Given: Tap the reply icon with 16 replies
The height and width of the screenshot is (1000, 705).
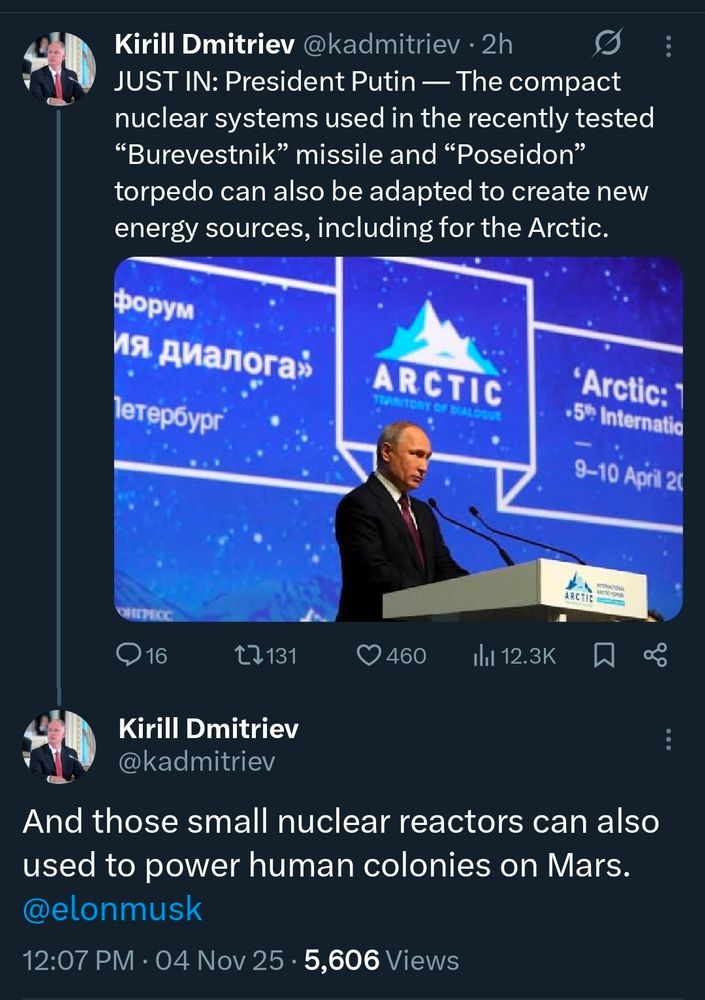Looking at the screenshot, I should (131, 655).
